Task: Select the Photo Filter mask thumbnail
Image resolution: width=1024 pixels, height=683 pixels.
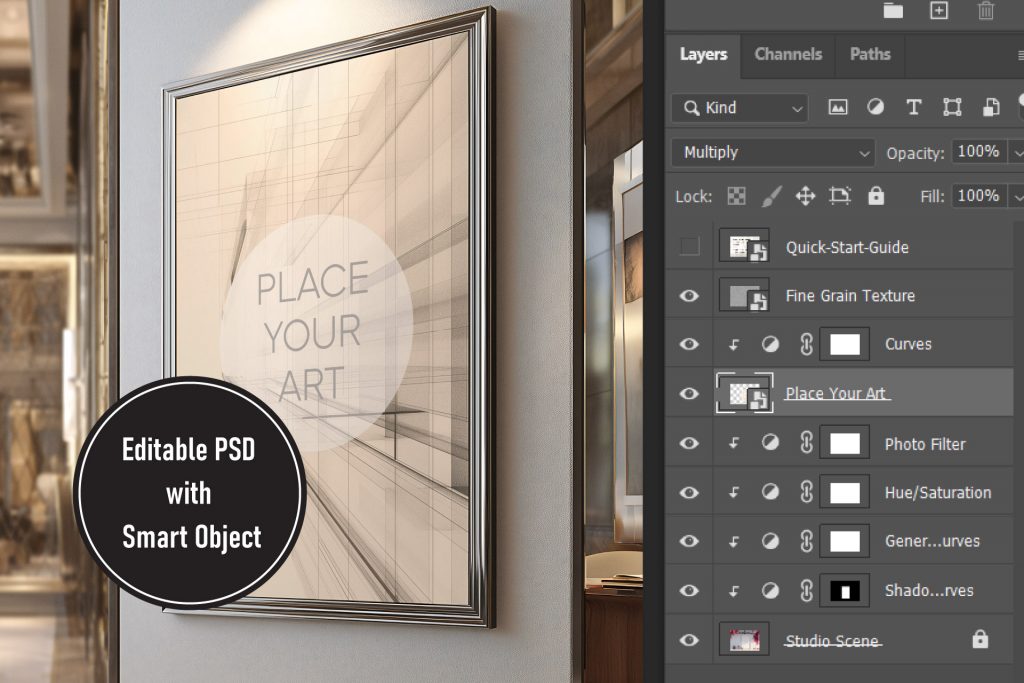Action: (x=844, y=443)
